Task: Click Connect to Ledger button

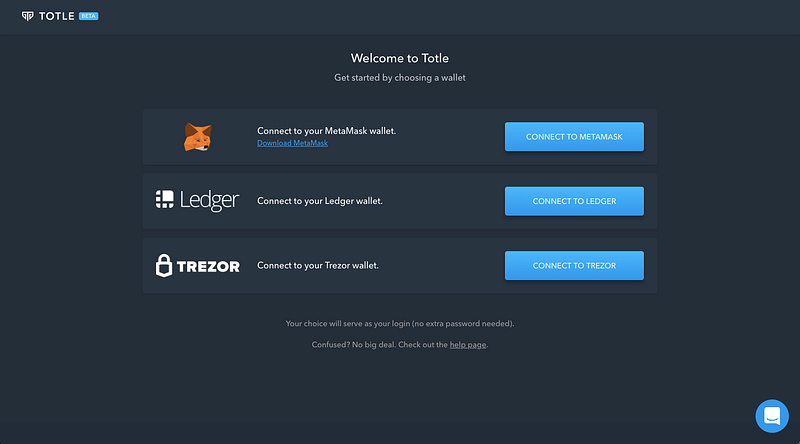Action: coord(574,201)
